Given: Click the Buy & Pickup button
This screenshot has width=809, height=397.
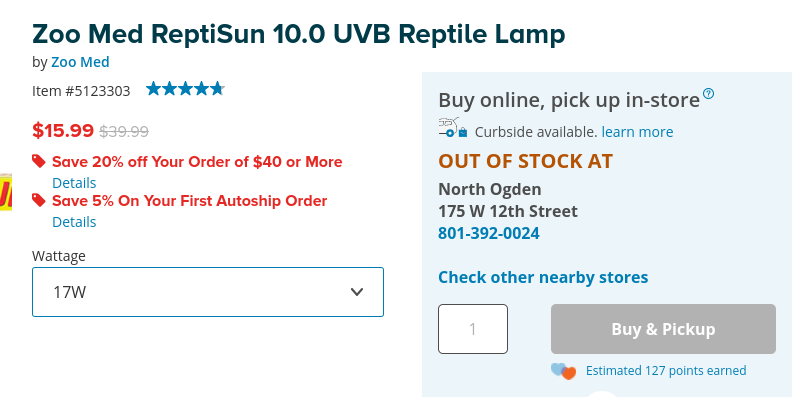Looking at the screenshot, I should pyautogui.click(x=663, y=329).
